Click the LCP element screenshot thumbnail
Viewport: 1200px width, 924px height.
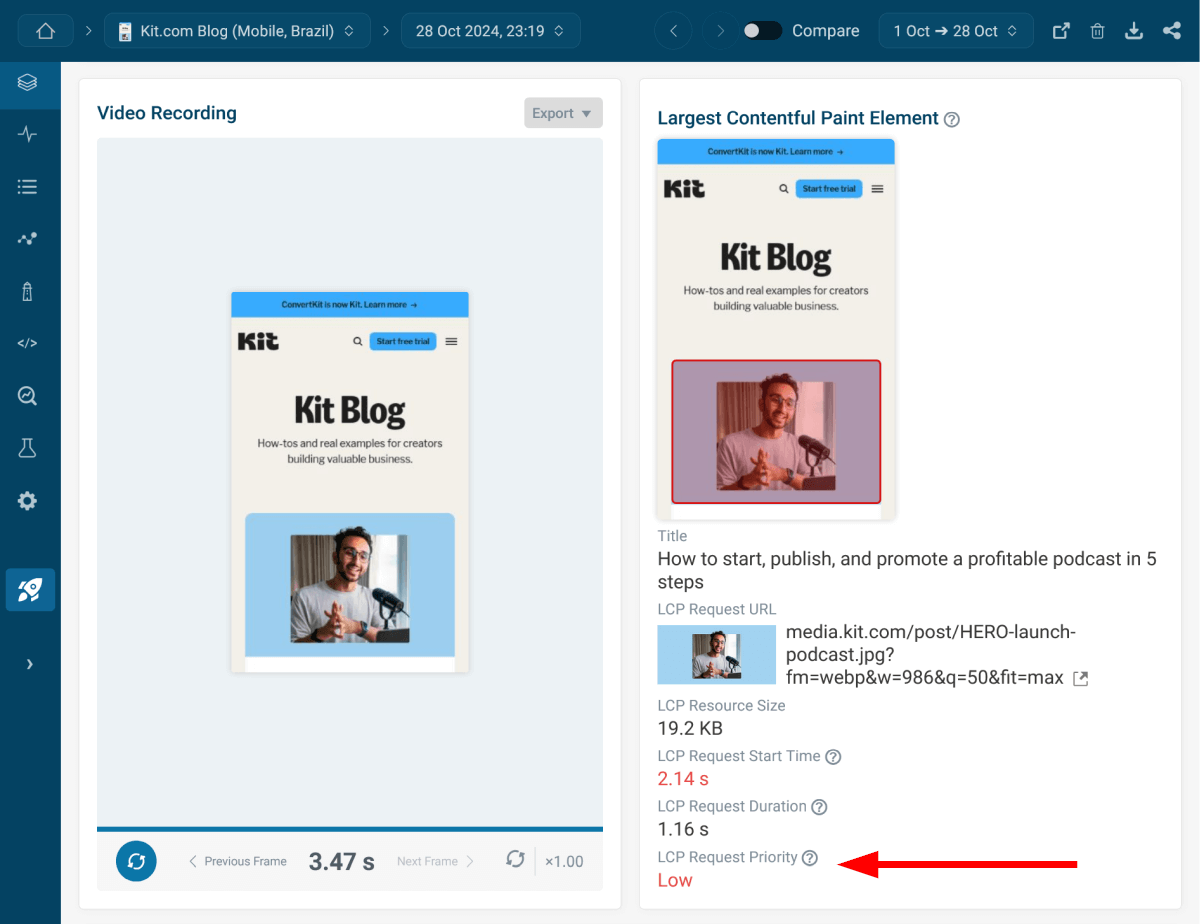pos(776,329)
